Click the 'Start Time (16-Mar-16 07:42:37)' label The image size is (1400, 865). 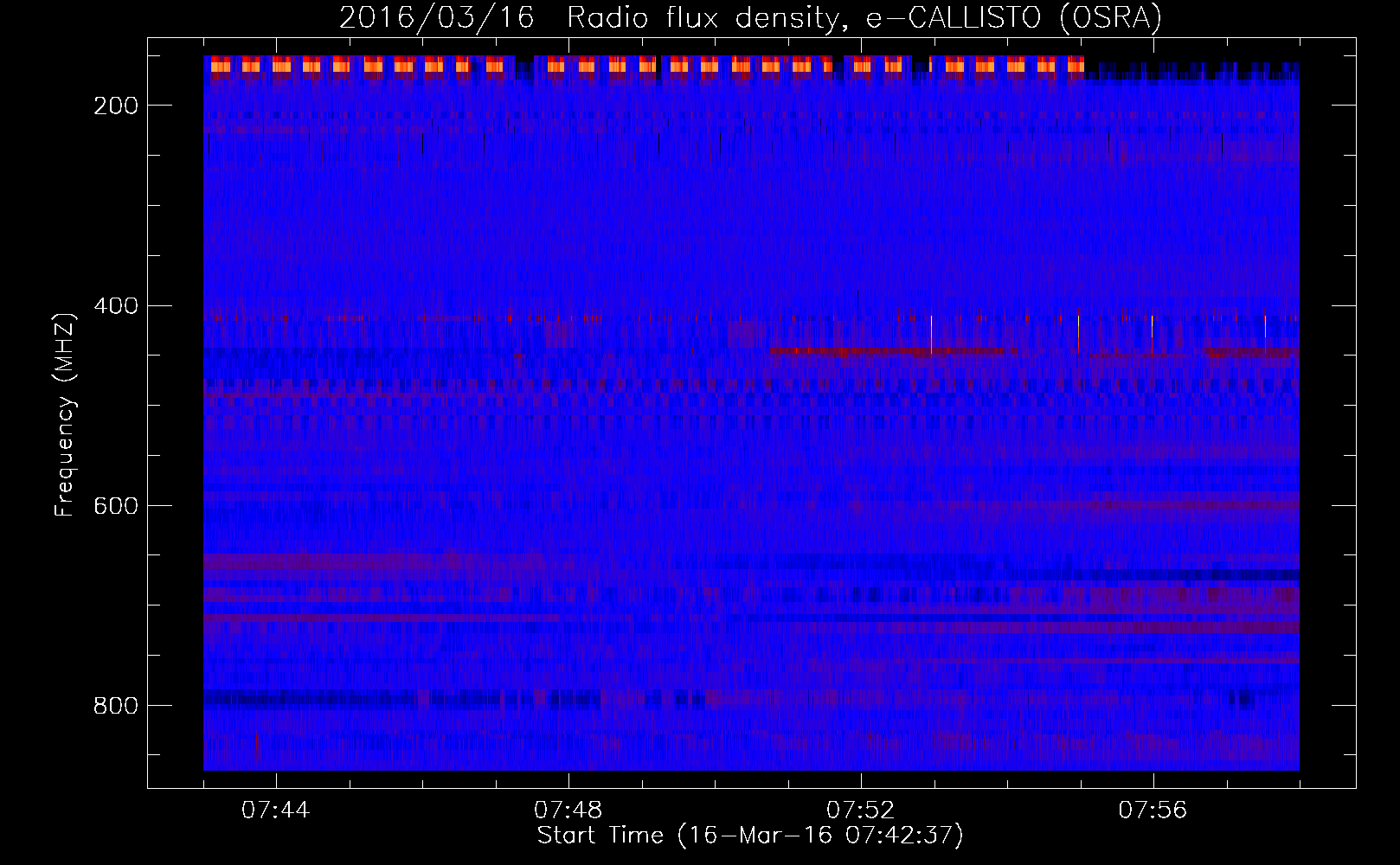[750, 836]
